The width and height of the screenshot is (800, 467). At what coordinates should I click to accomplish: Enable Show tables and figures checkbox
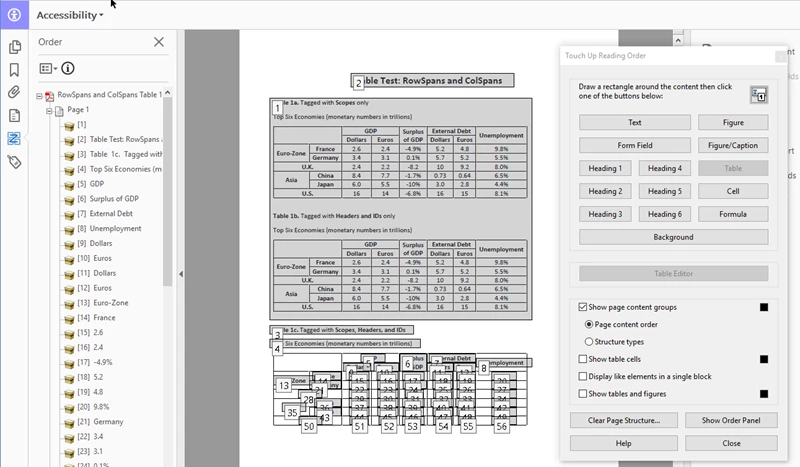pos(583,394)
